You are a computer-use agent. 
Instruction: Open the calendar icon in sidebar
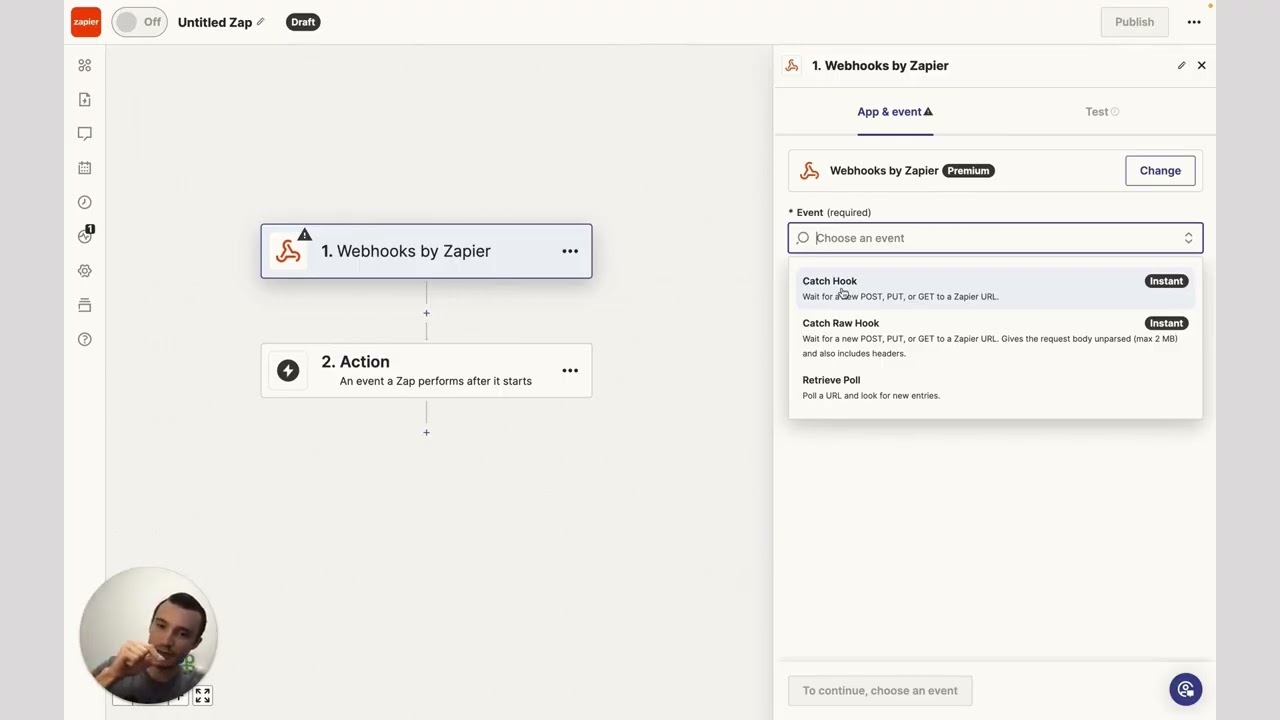click(85, 168)
